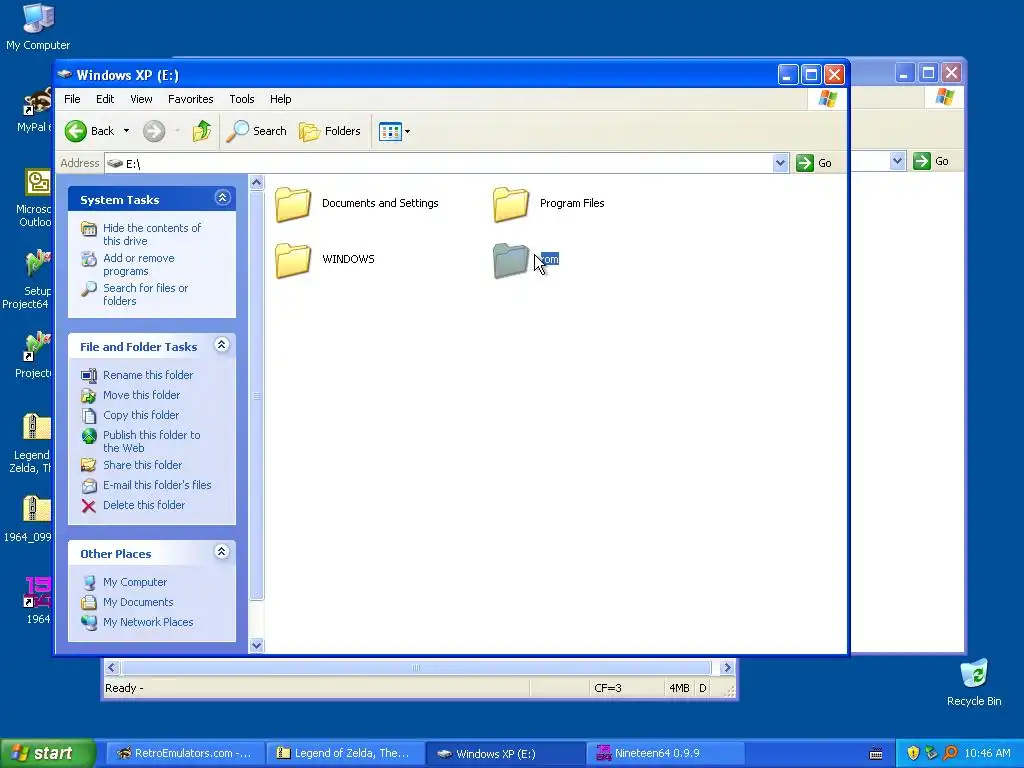Open My Network Places link

coord(148,622)
